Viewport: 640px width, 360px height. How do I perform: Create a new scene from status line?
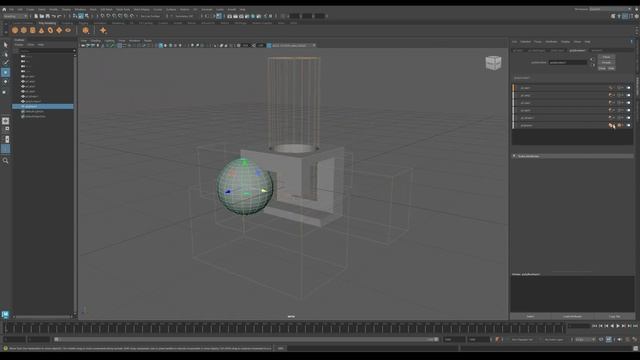click(36, 16)
